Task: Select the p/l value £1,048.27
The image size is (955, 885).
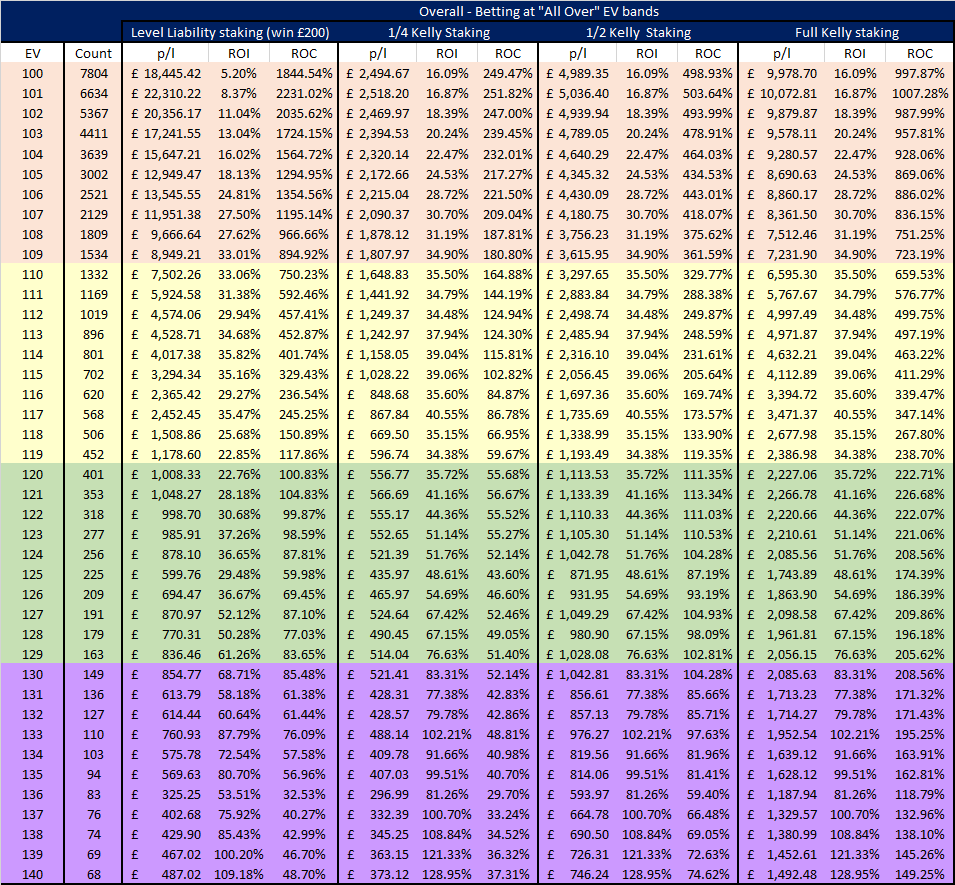Action: (x=166, y=495)
